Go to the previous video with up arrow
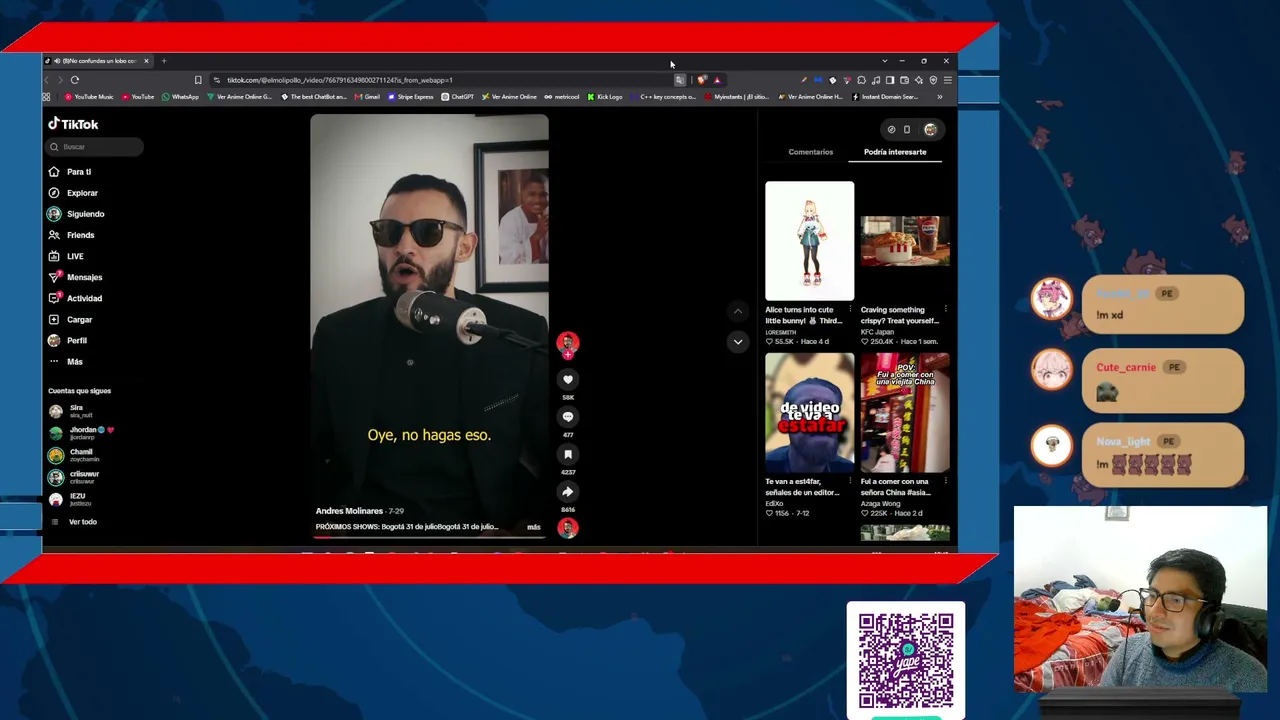Viewport: 1280px width, 720px height. click(x=738, y=311)
